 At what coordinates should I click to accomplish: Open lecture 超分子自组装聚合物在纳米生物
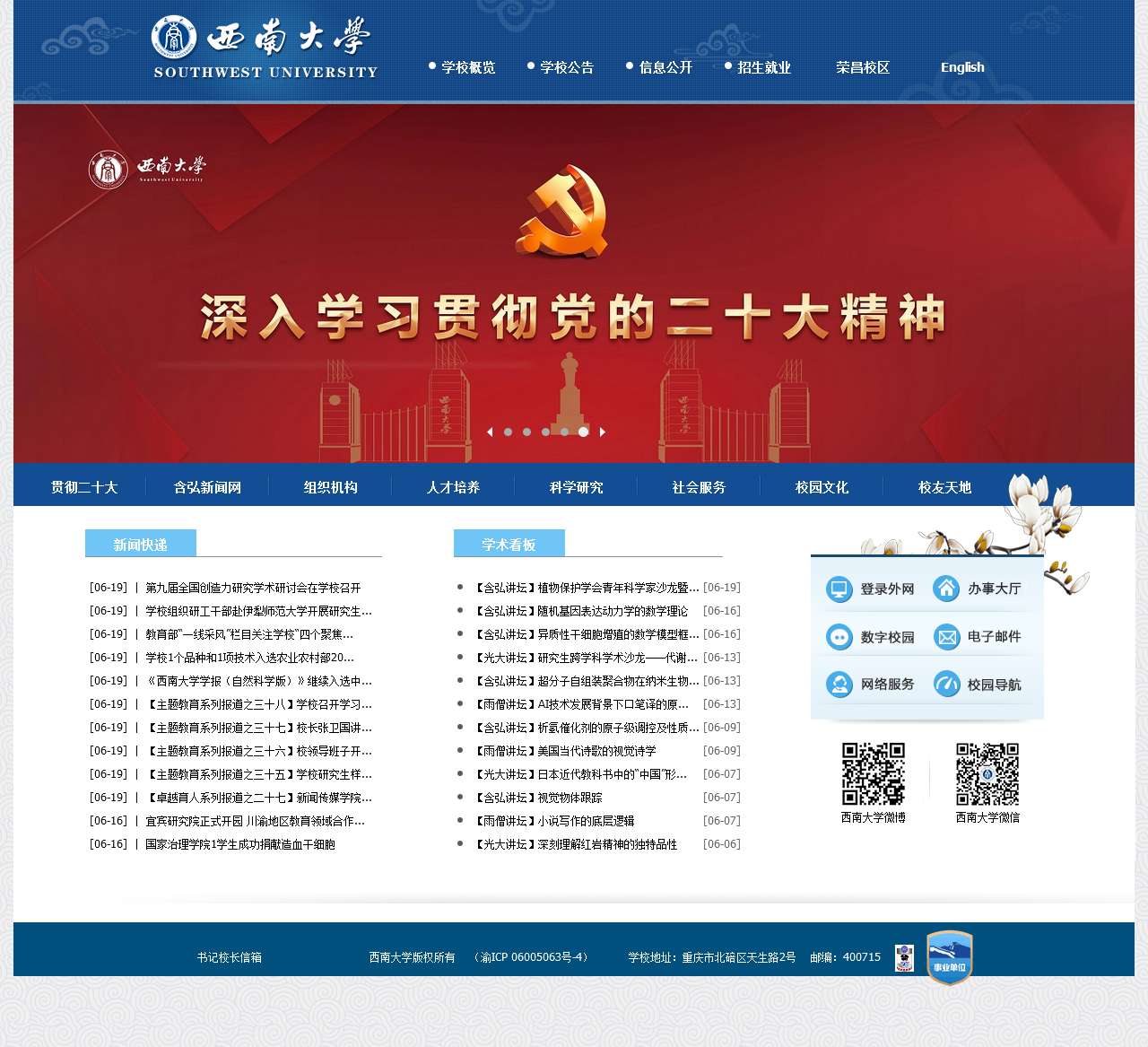pyautogui.click(x=587, y=681)
